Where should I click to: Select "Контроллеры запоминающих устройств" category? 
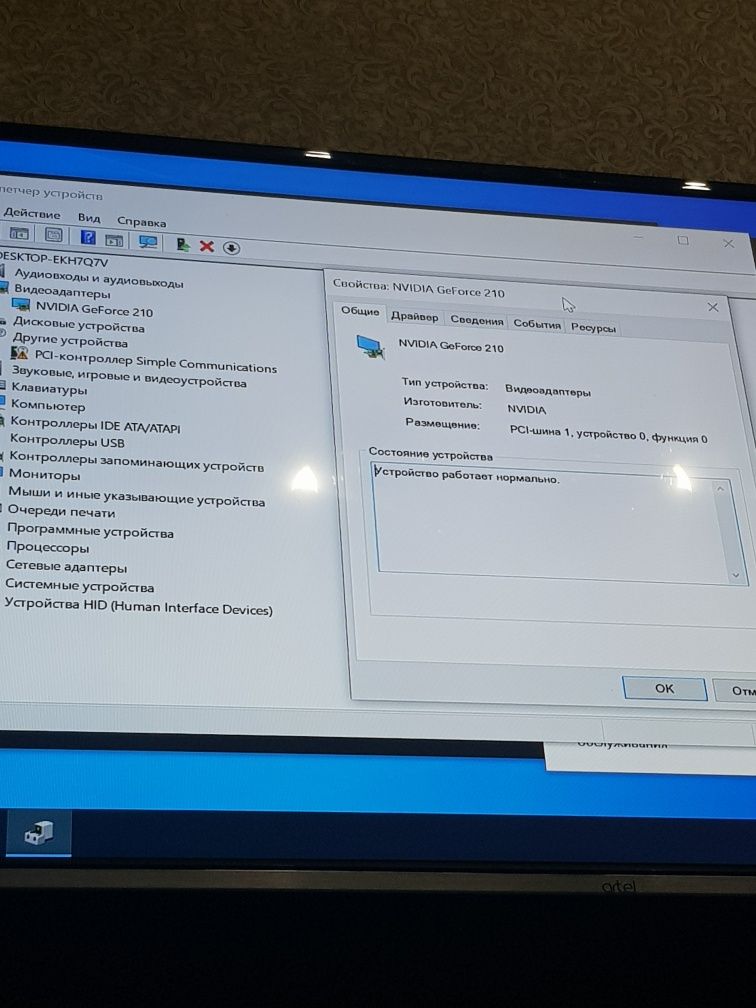pyautogui.click(x=136, y=461)
